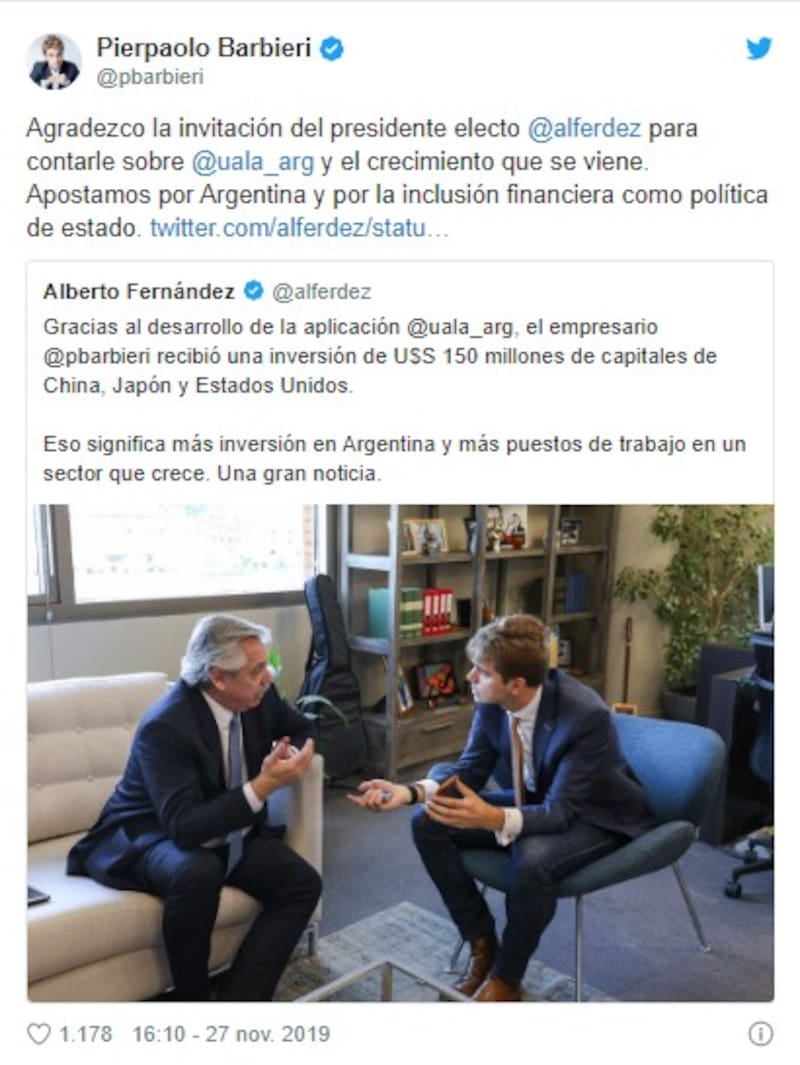Click the @pbarbieri handle under the name
This screenshot has width=800, height=1065.
pos(150,77)
